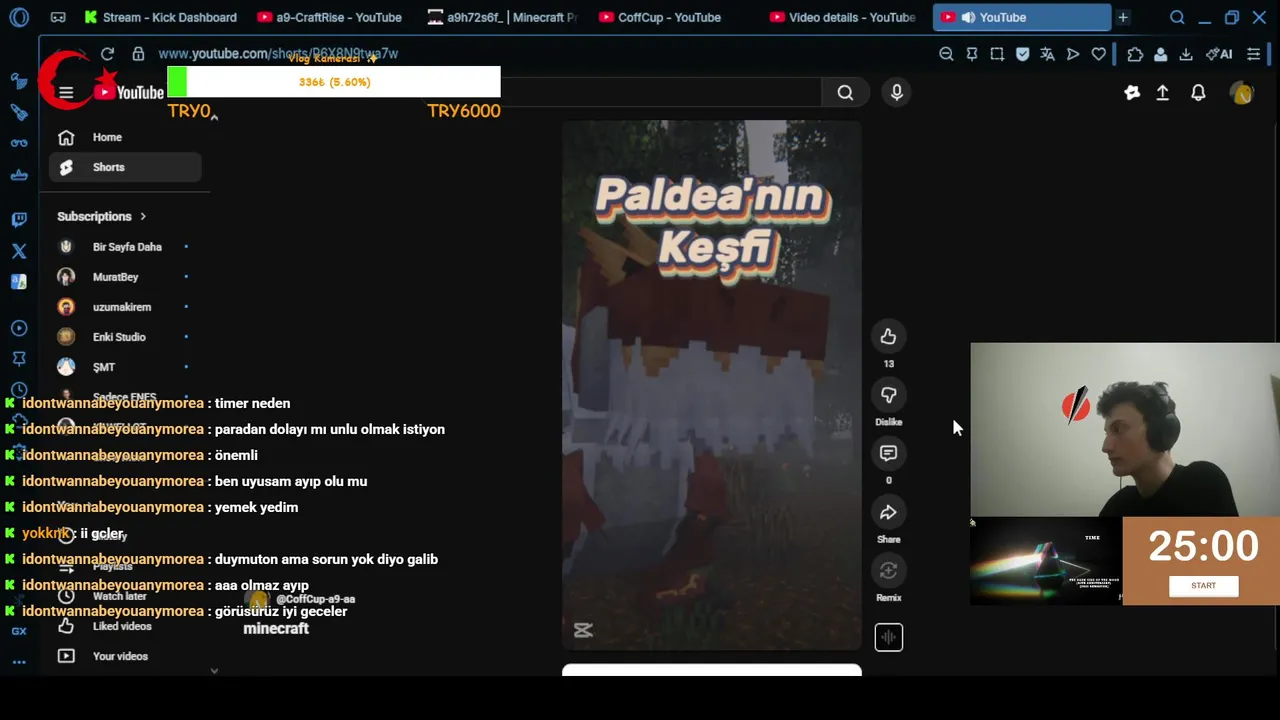Open YouTube notifications bell
This screenshot has height=720, width=1280.
pyautogui.click(x=1198, y=93)
